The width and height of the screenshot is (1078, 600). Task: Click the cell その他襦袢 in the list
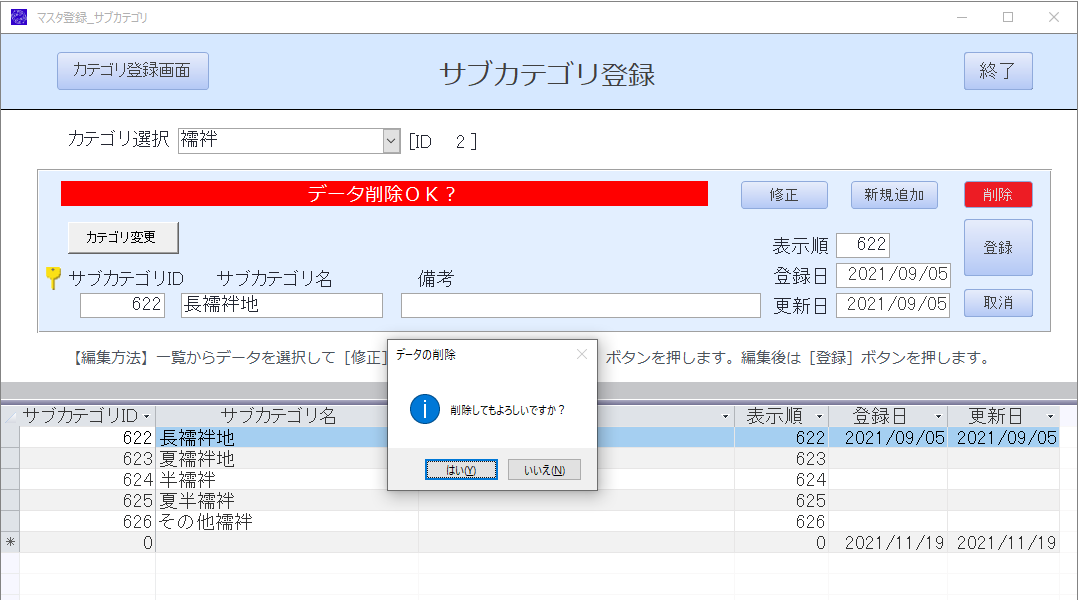coord(287,521)
